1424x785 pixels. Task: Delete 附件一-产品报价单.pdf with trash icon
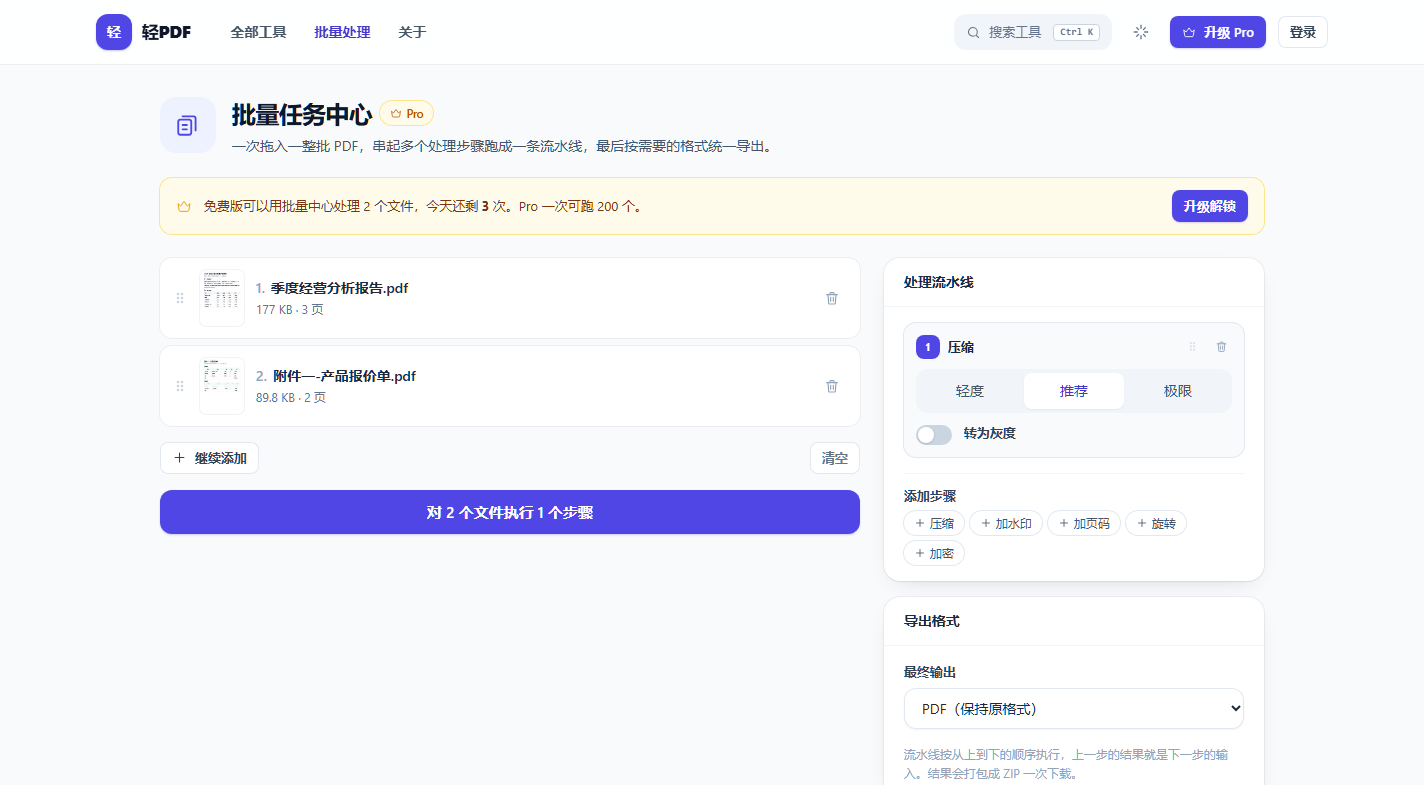click(x=832, y=386)
